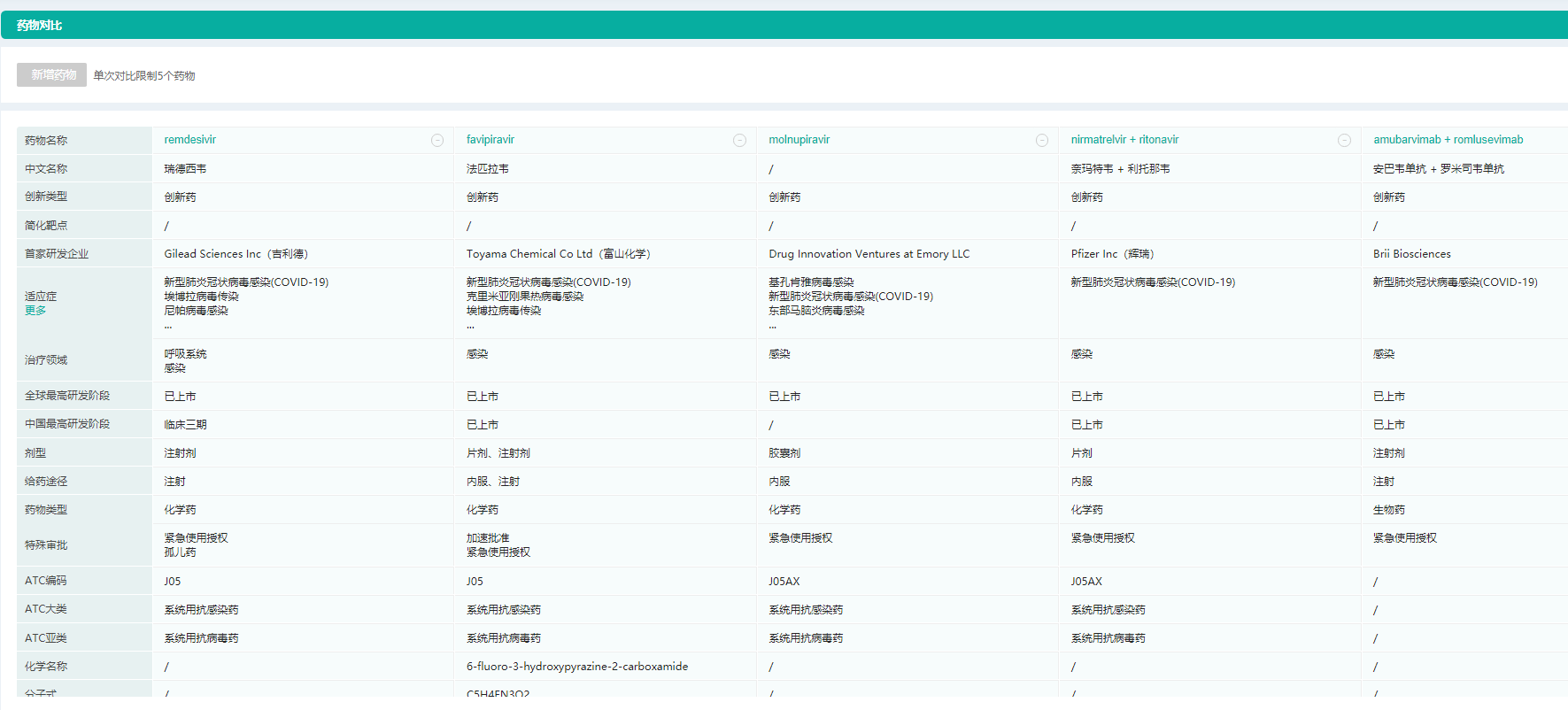The height and width of the screenshot is (710, 1568).
Task: Click the 药物对比 header title
Action: click(x=40, y=26)
